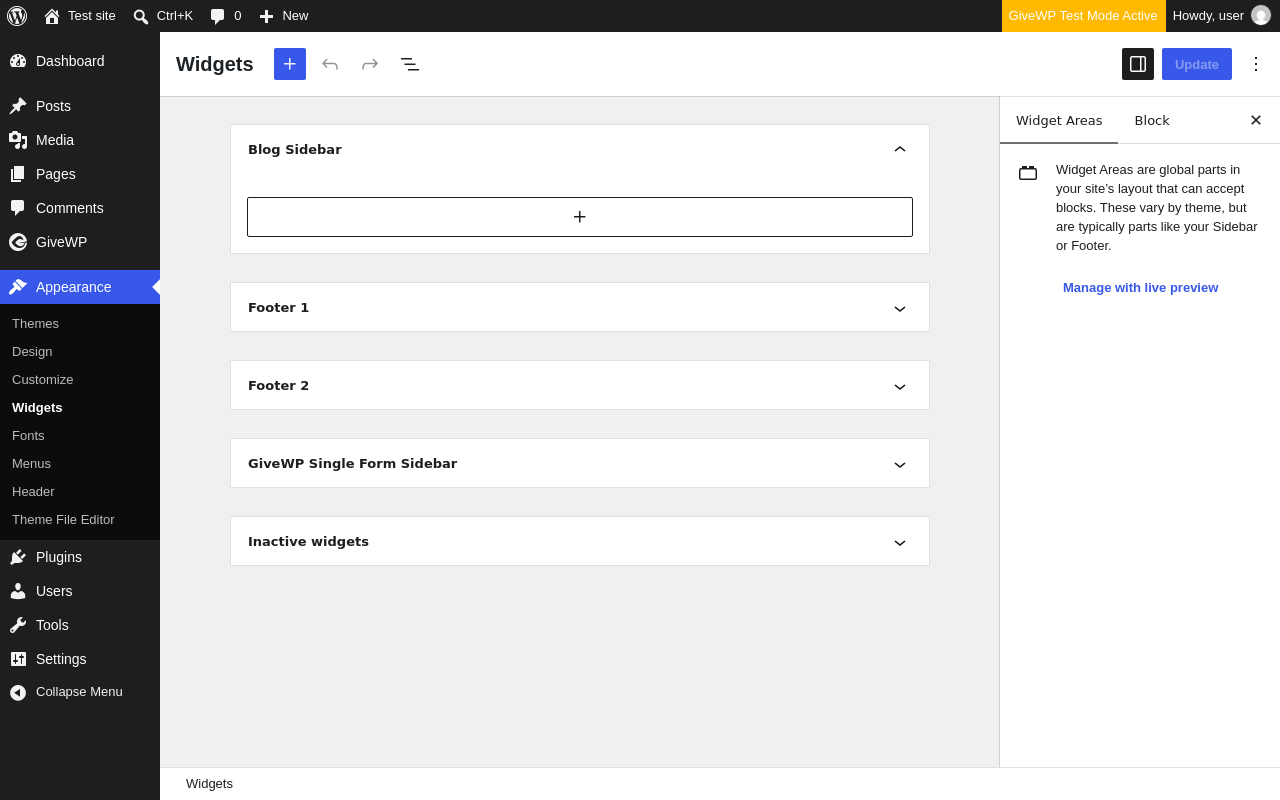Screen dimensions: 1280x800
Task: Add block in Blog Sidebar appender
Action: click(x=580, y=217)
